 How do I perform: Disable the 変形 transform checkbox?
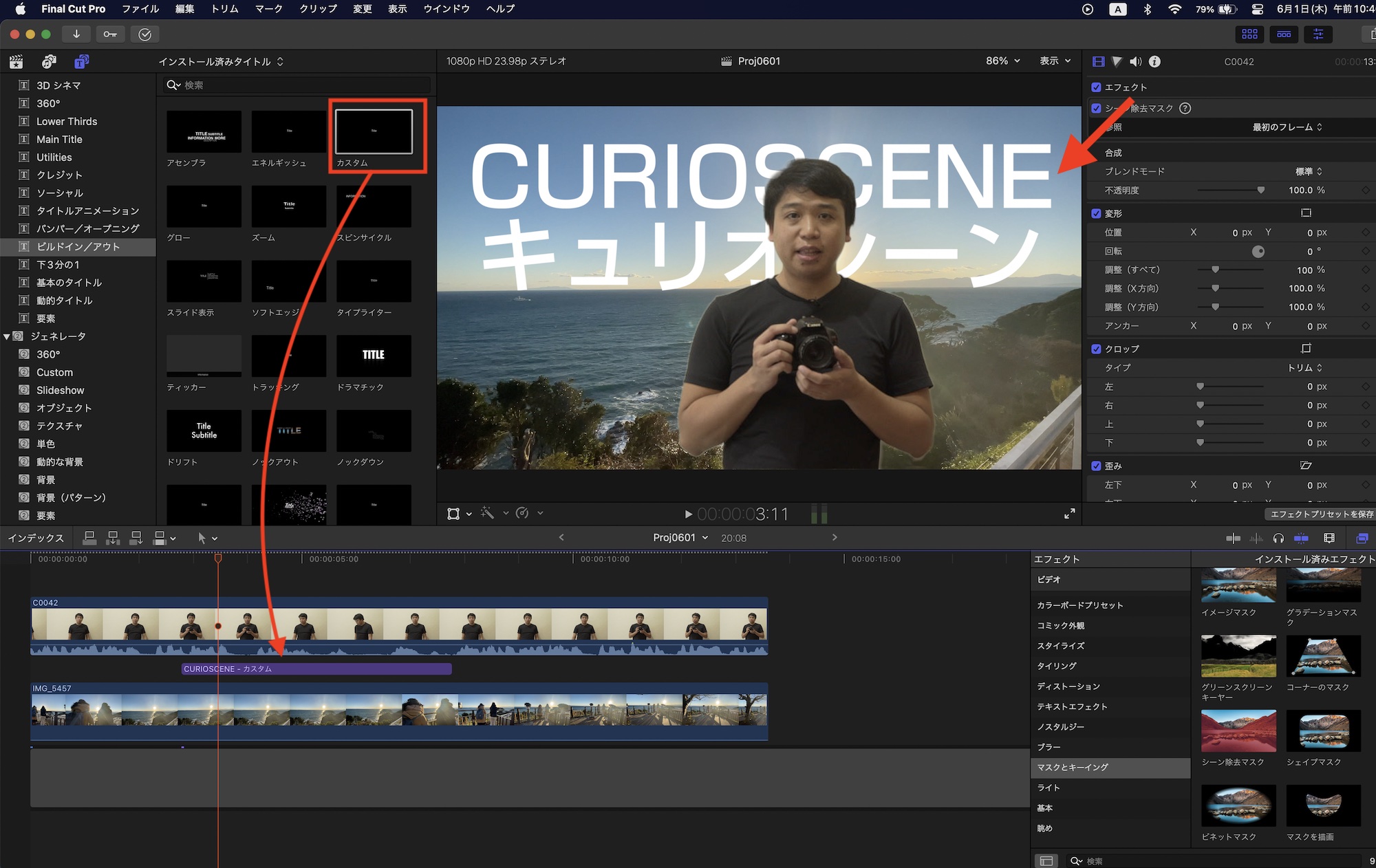(x=1096, y=213)
